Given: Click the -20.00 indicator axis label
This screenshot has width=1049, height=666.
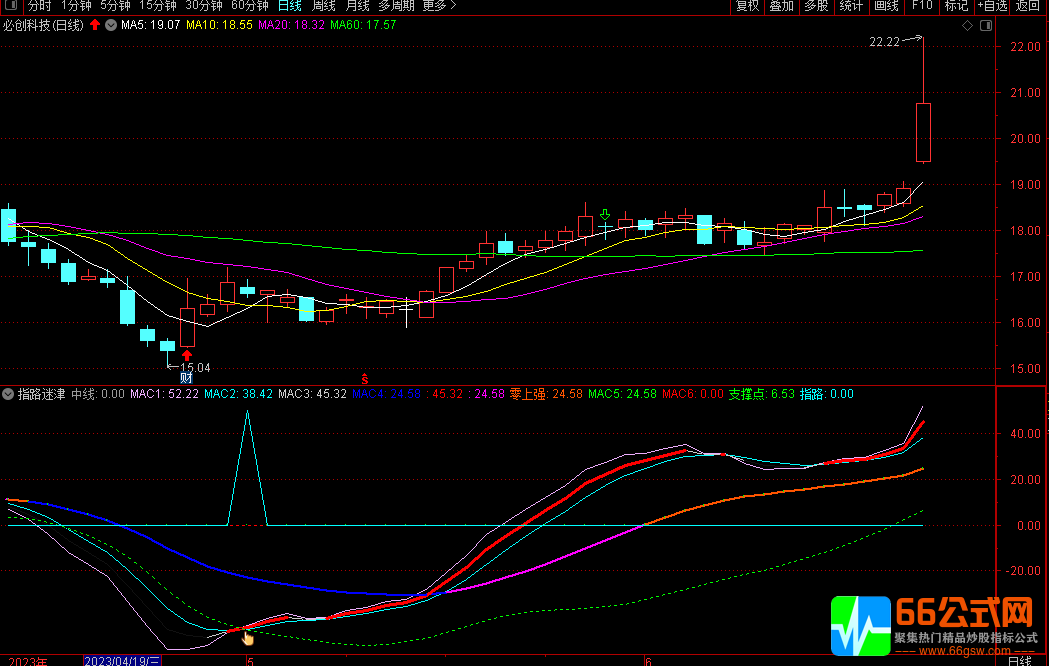Looking at the screenshot, I should click(1024, 570).
